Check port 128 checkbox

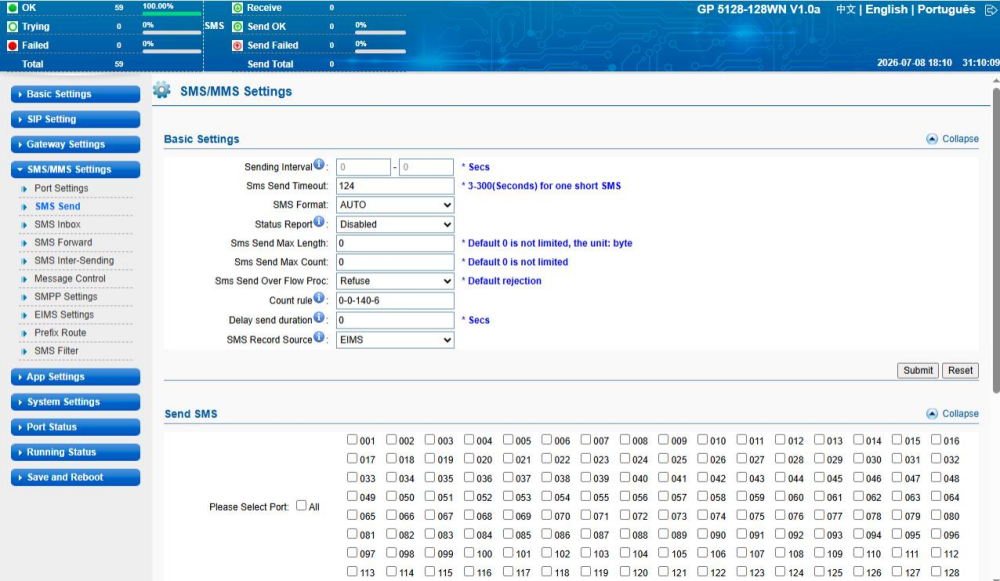(x=936, y=571)
